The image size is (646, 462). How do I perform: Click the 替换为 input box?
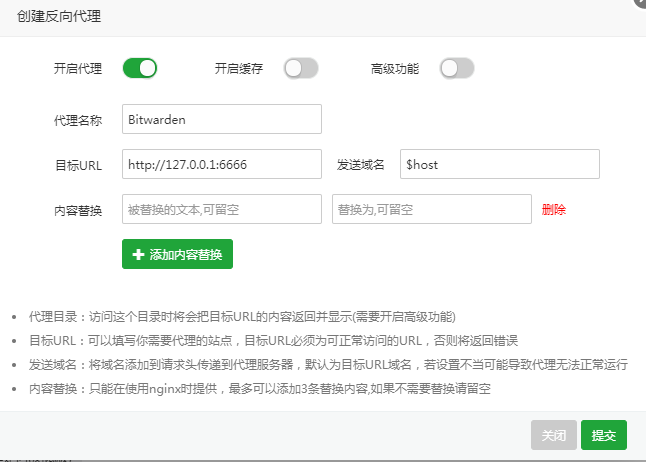(x=432, y=209)
